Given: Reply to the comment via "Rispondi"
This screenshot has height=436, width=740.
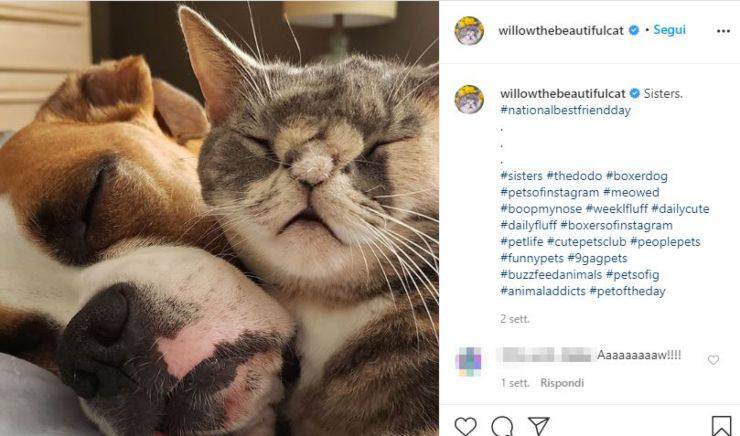Looking at the screenshot, I should tap(562, 383).
